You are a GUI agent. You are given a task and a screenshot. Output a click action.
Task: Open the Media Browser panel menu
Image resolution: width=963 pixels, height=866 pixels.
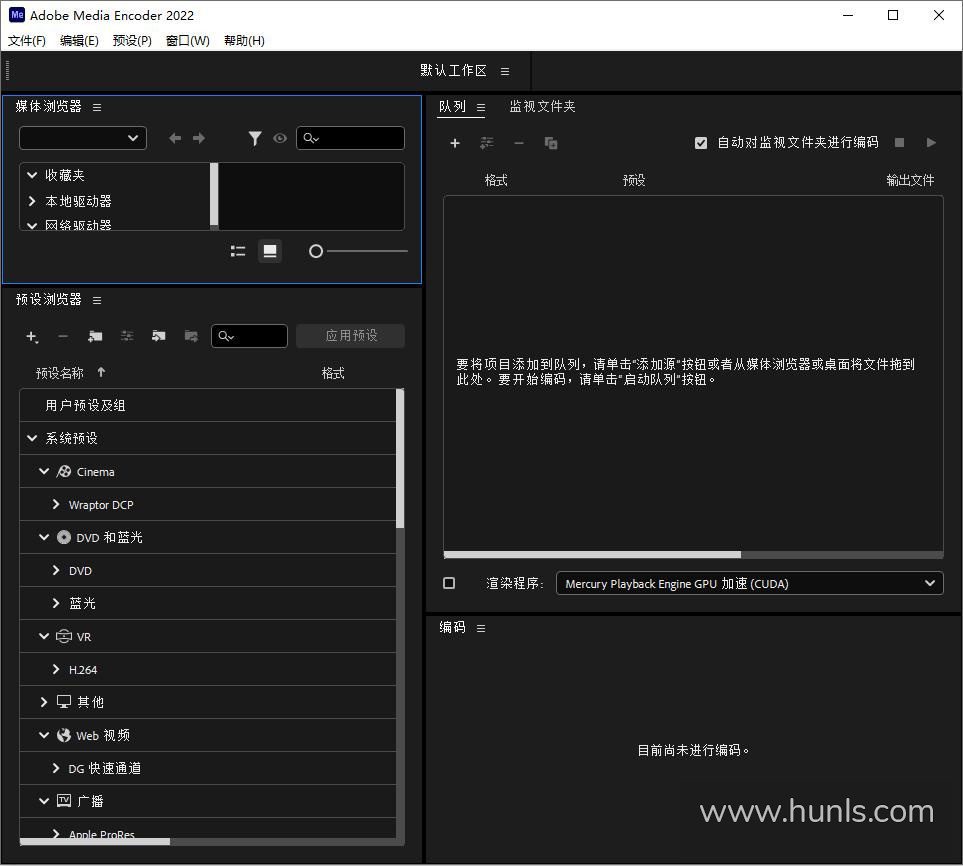(97, 107)
